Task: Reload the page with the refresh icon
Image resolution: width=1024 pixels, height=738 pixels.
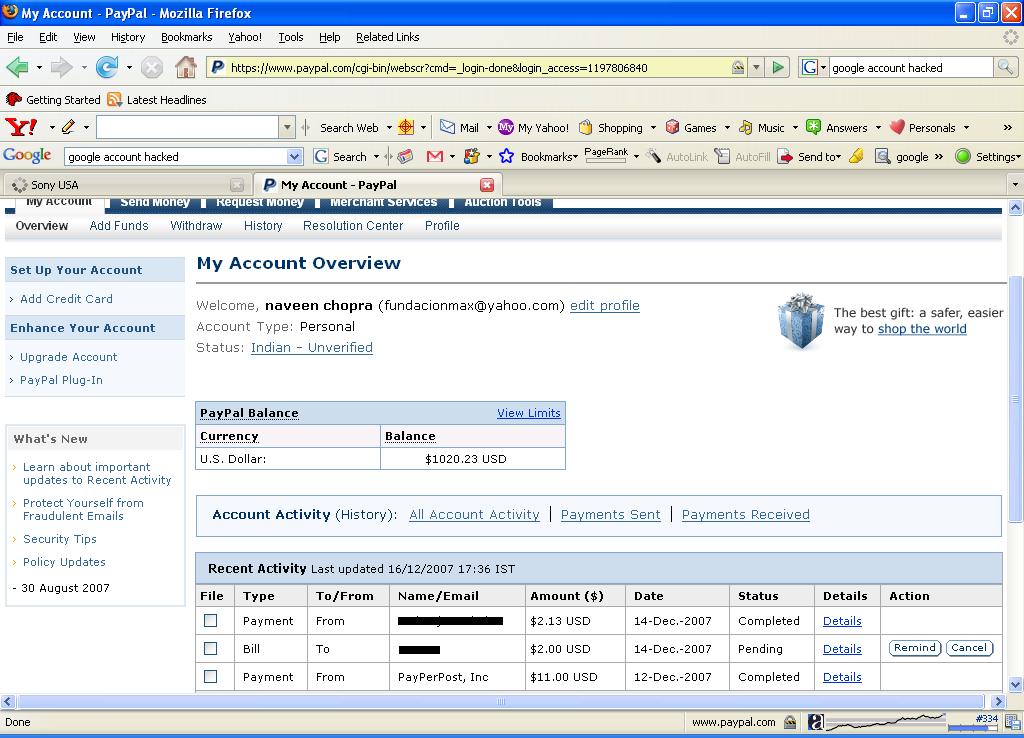Action: [x=106, y=67]
